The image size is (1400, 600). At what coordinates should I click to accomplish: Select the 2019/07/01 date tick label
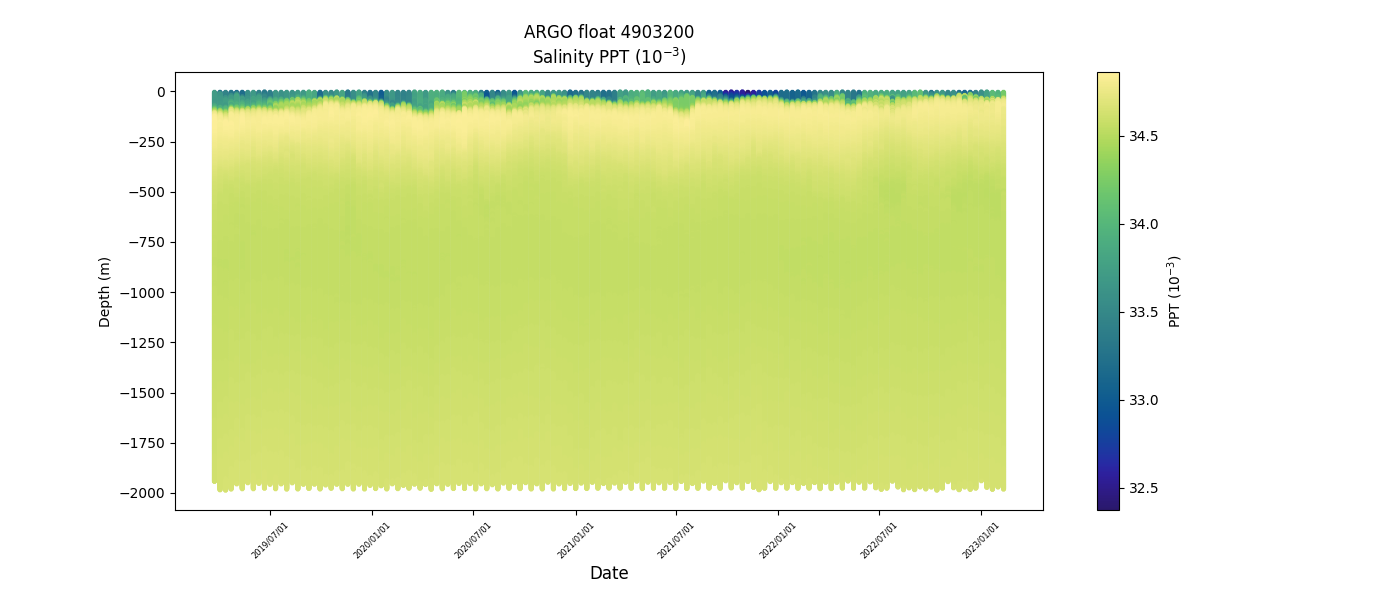pyautogui.click(x=271, y=539)
